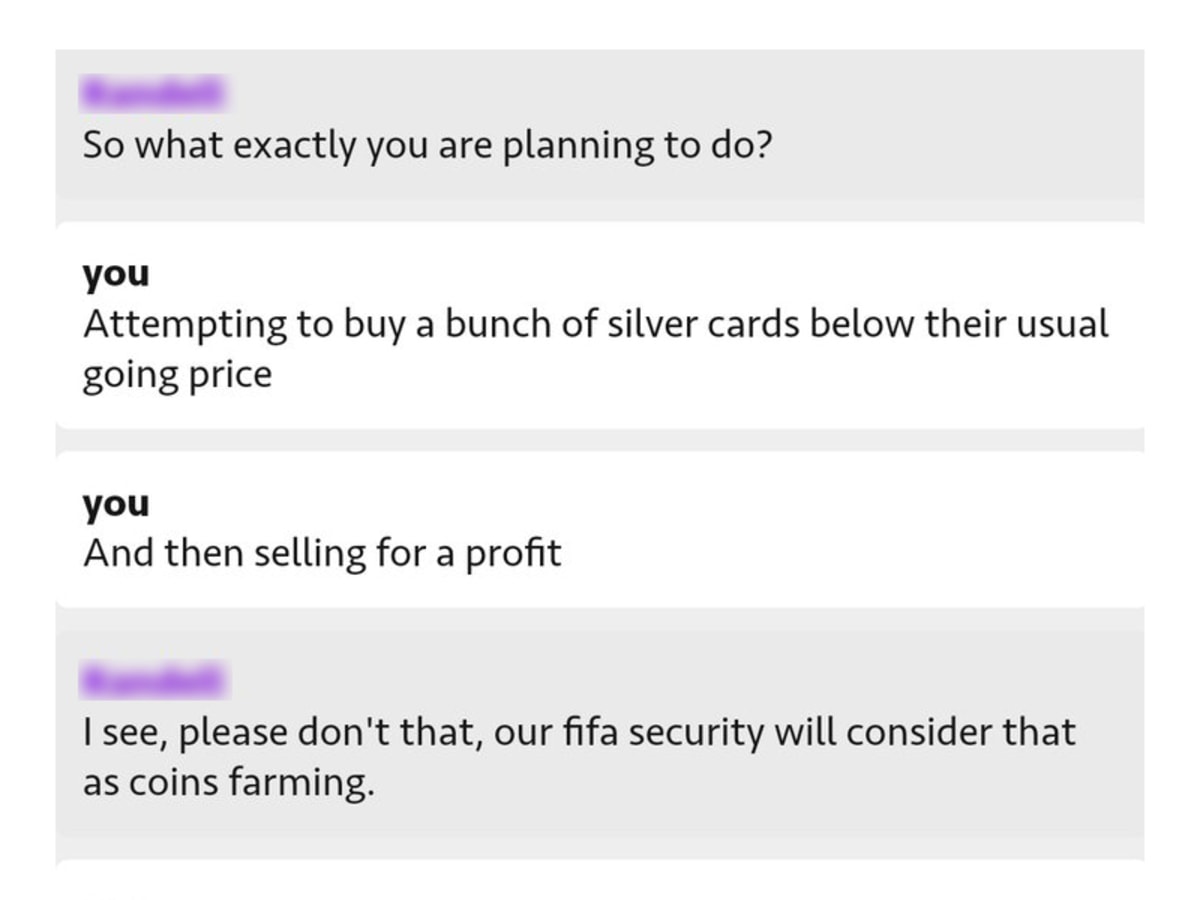
Task: Click the "you" label above the profit message
Action: click(116, 503)
